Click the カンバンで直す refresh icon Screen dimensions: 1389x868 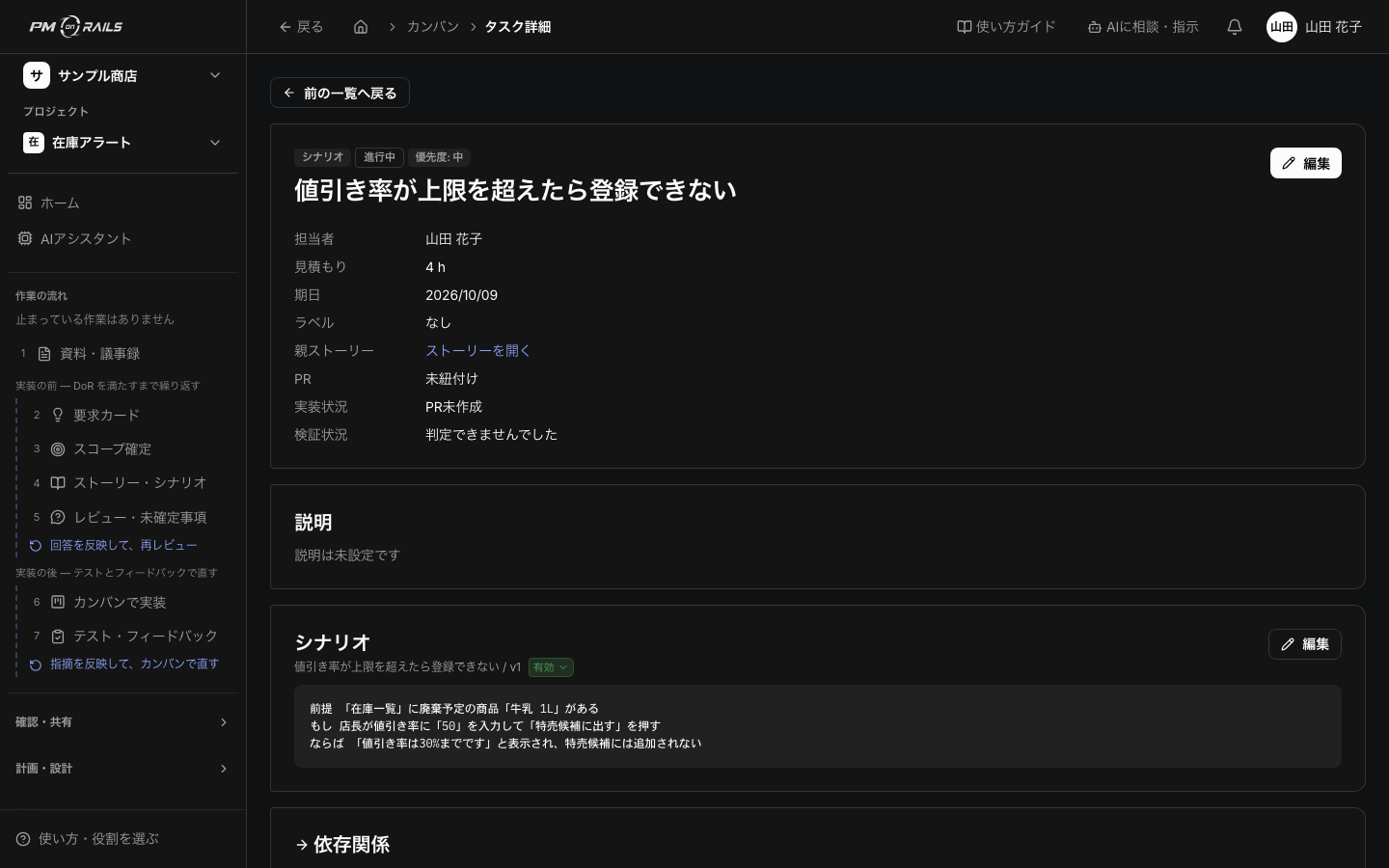[x=36, y=665]
